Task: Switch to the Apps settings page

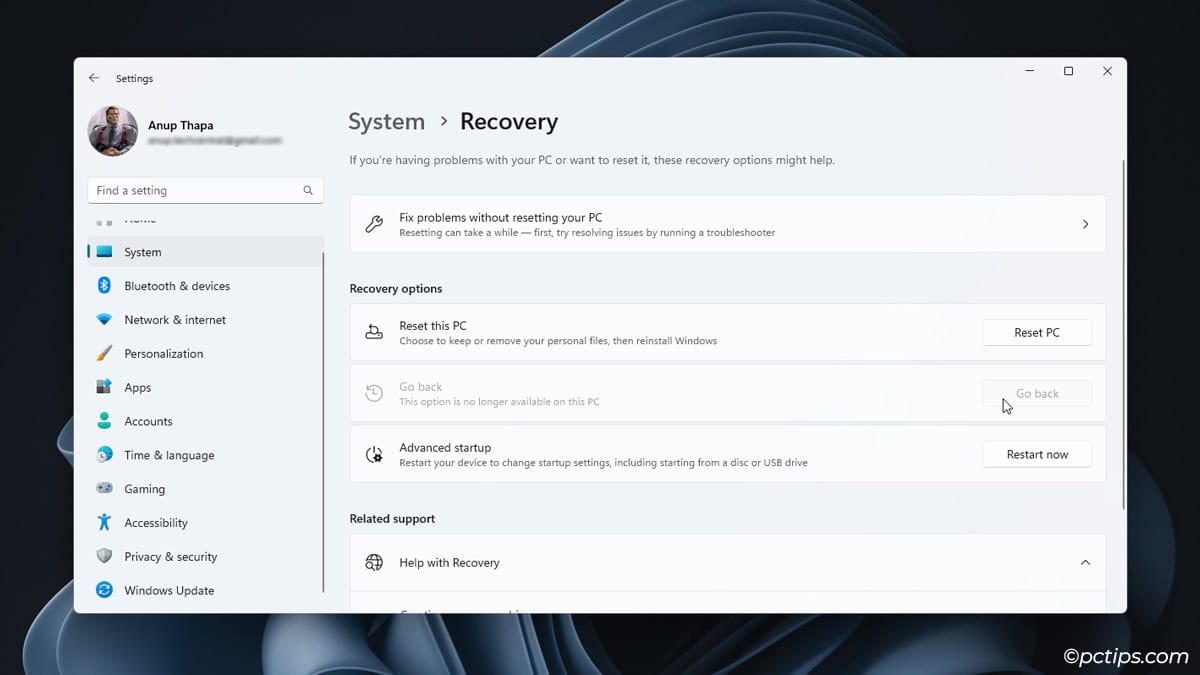Action: [x=140, y=387]
